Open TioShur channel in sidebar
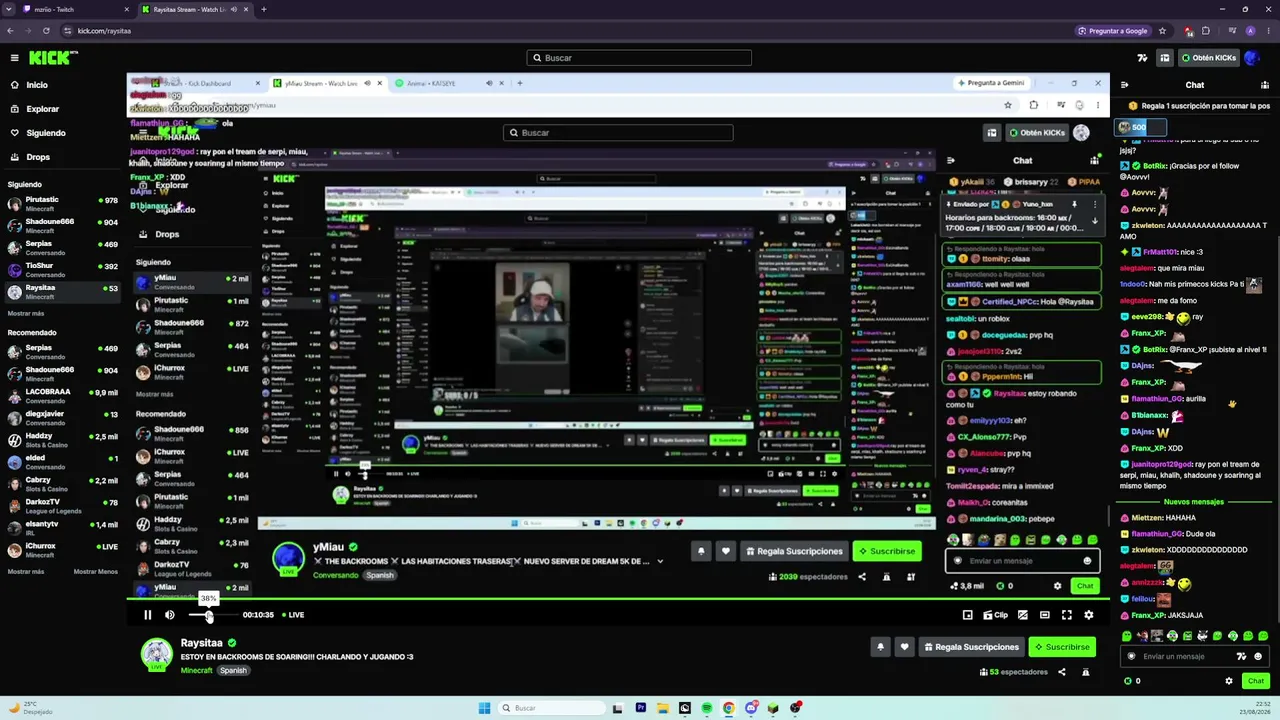This screenshot has height=720, width=1280. coord(63,270)
